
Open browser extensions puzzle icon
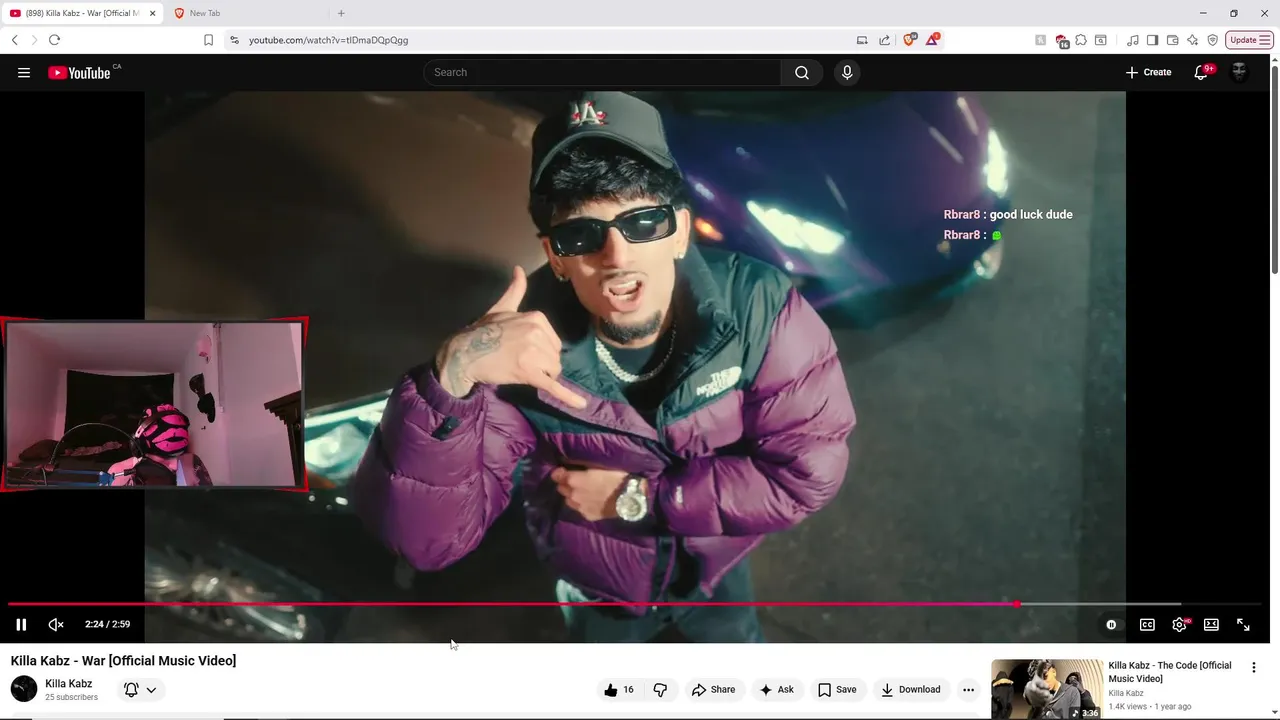[x=1081, y=40]
